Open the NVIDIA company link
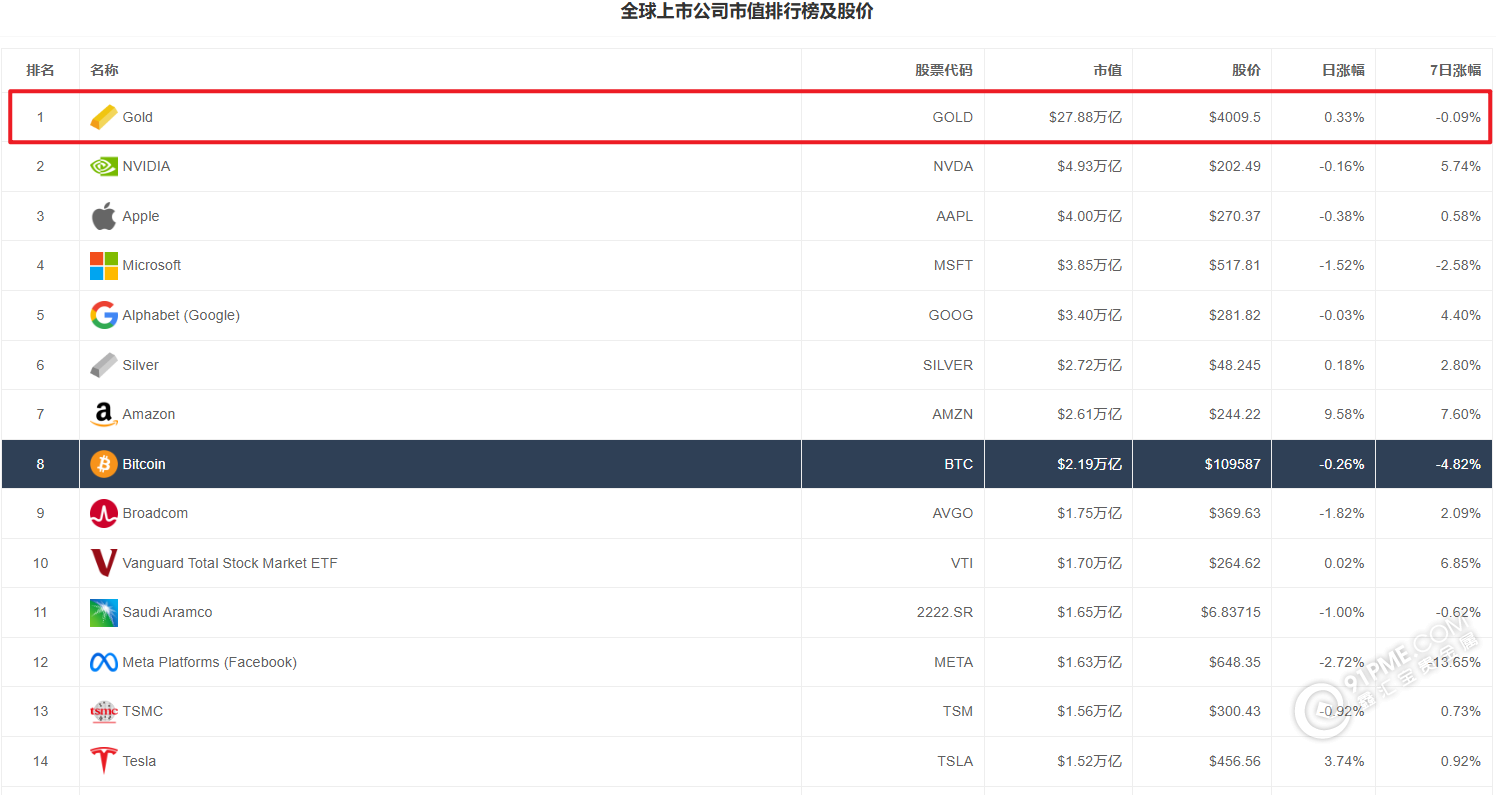The image size is (1496, 795). click(x=145, y=166)
